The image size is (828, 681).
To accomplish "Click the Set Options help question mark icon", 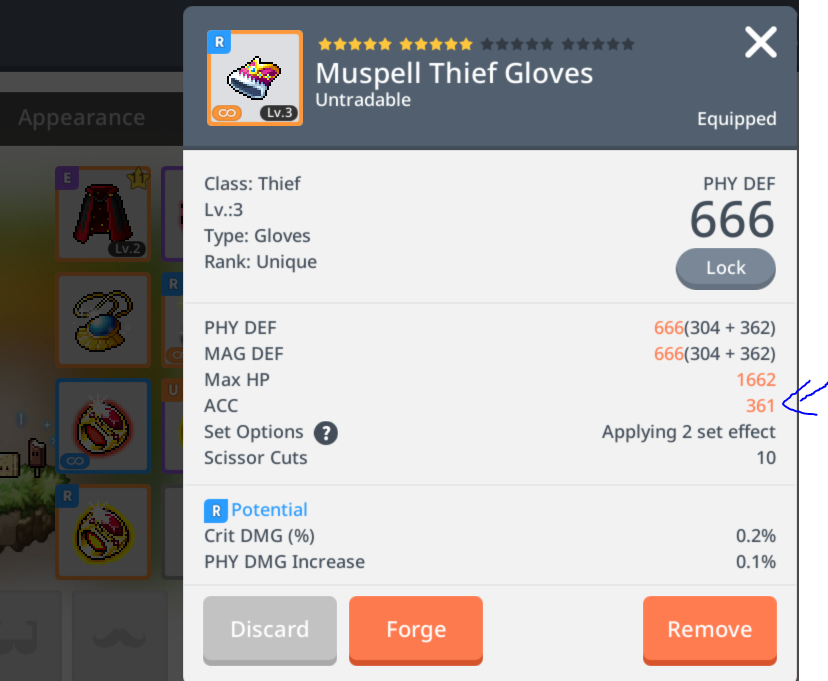I will coord(326,433).
